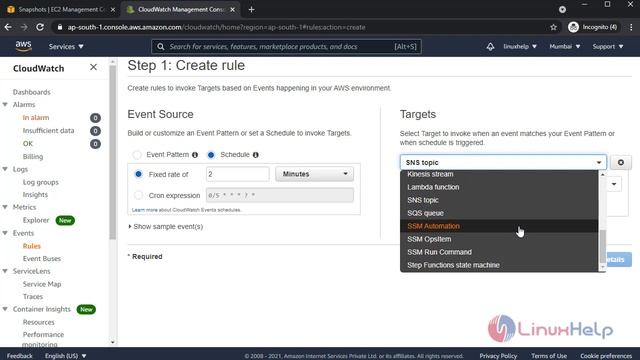Open the Privacy Policy footer link
The image size is (640, 360).
(498, 356)
